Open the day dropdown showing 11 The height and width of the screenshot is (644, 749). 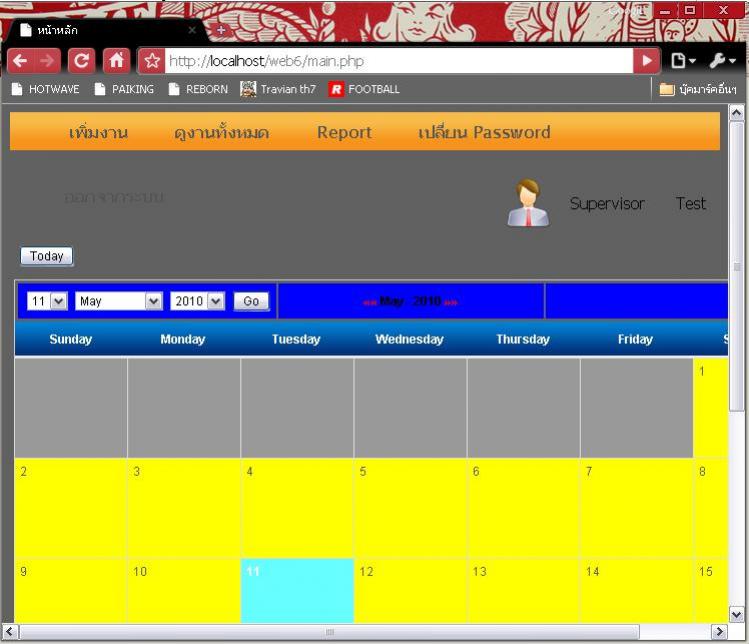(47, 301)
